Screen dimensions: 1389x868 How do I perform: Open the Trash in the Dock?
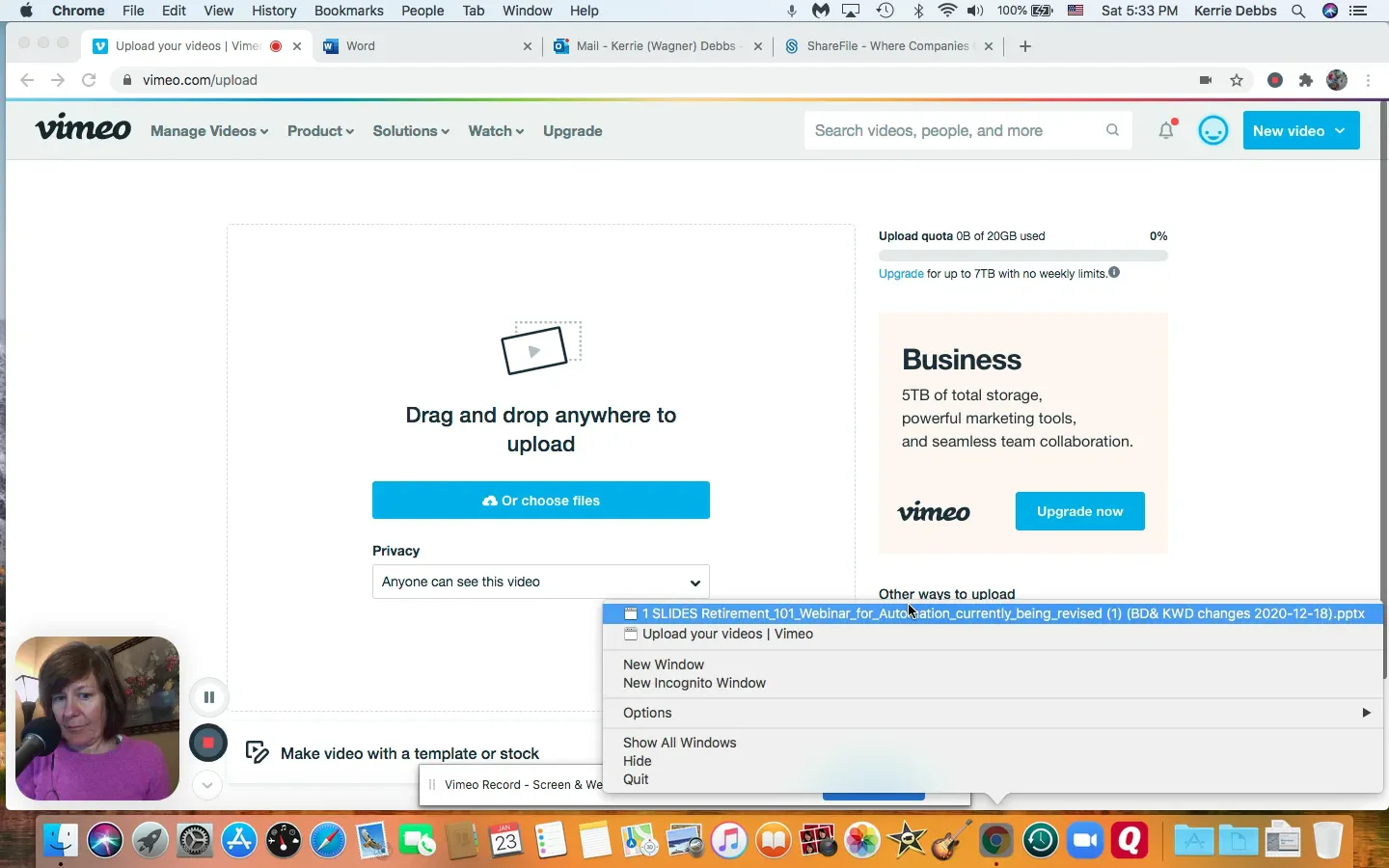pos(1328,841)
